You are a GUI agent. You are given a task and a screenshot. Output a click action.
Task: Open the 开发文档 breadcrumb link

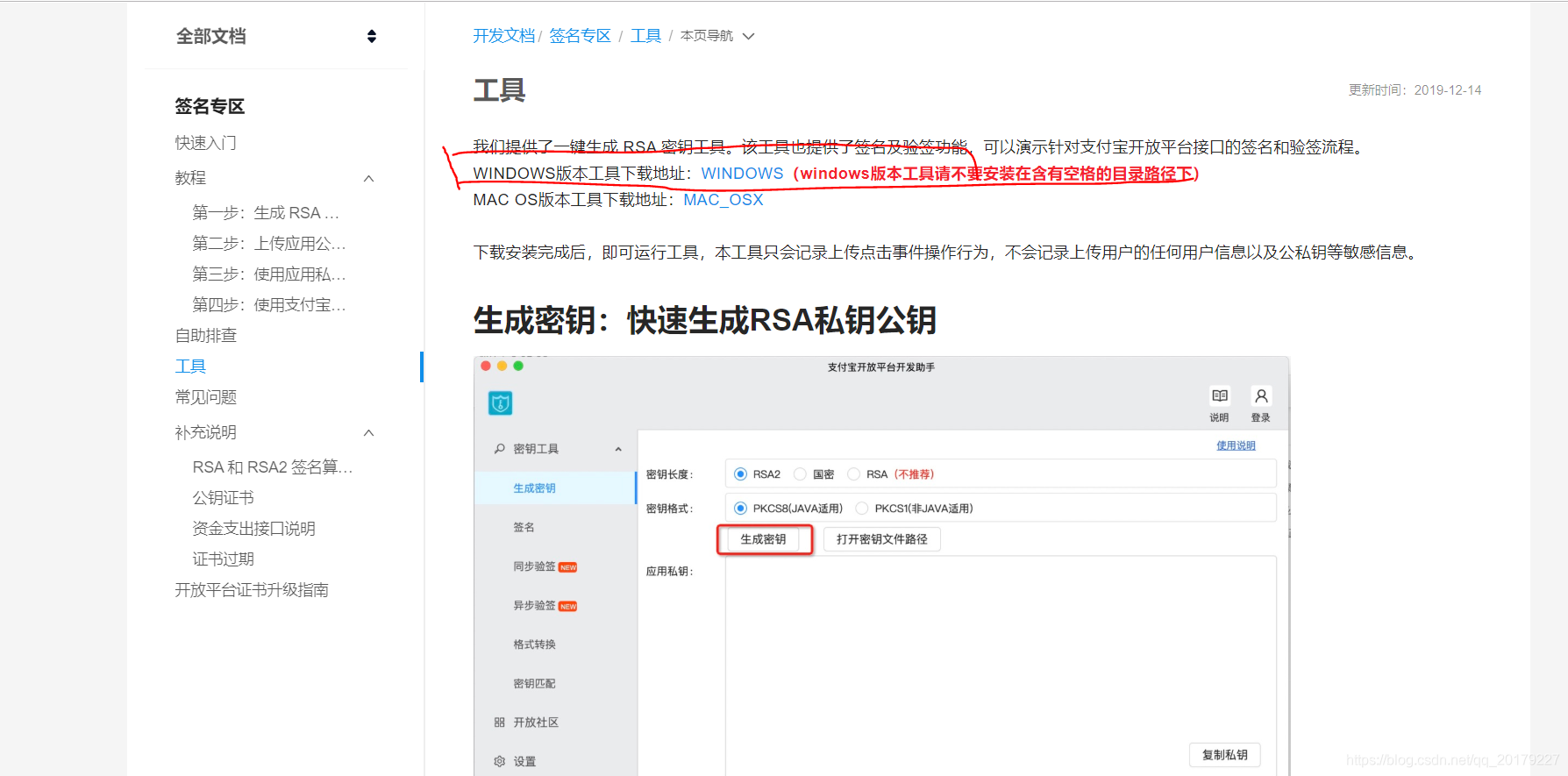(503, 36)
